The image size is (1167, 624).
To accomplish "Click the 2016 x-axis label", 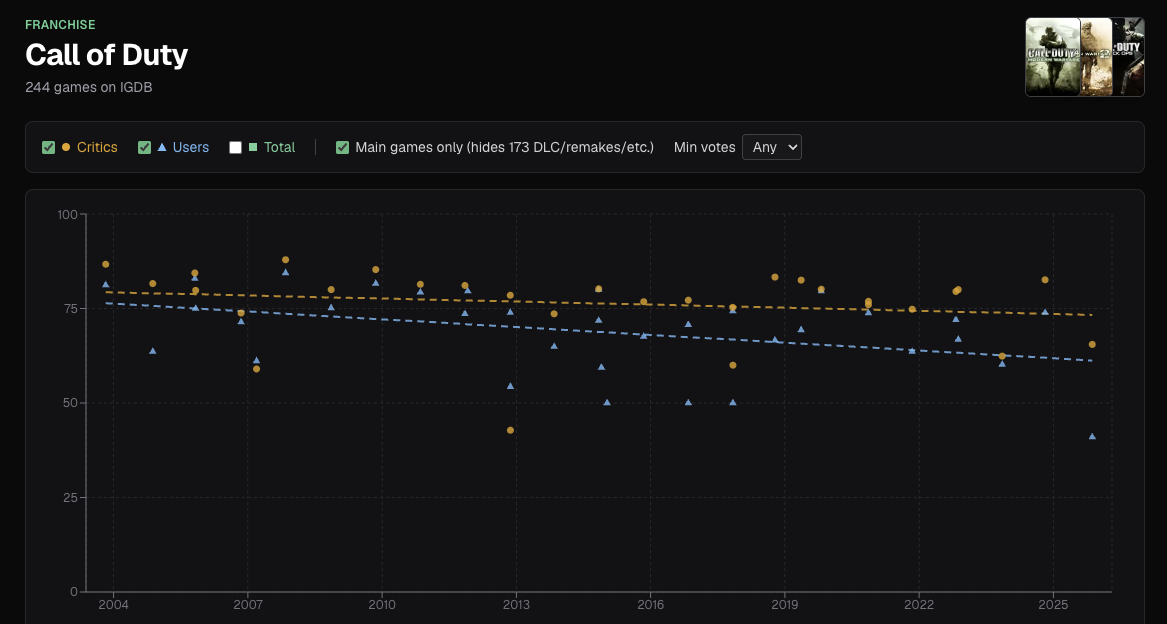I will coord(650,605).
